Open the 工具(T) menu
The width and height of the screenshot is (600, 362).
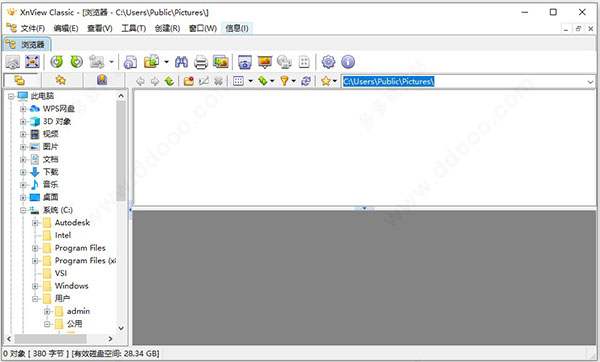(134, 28)
